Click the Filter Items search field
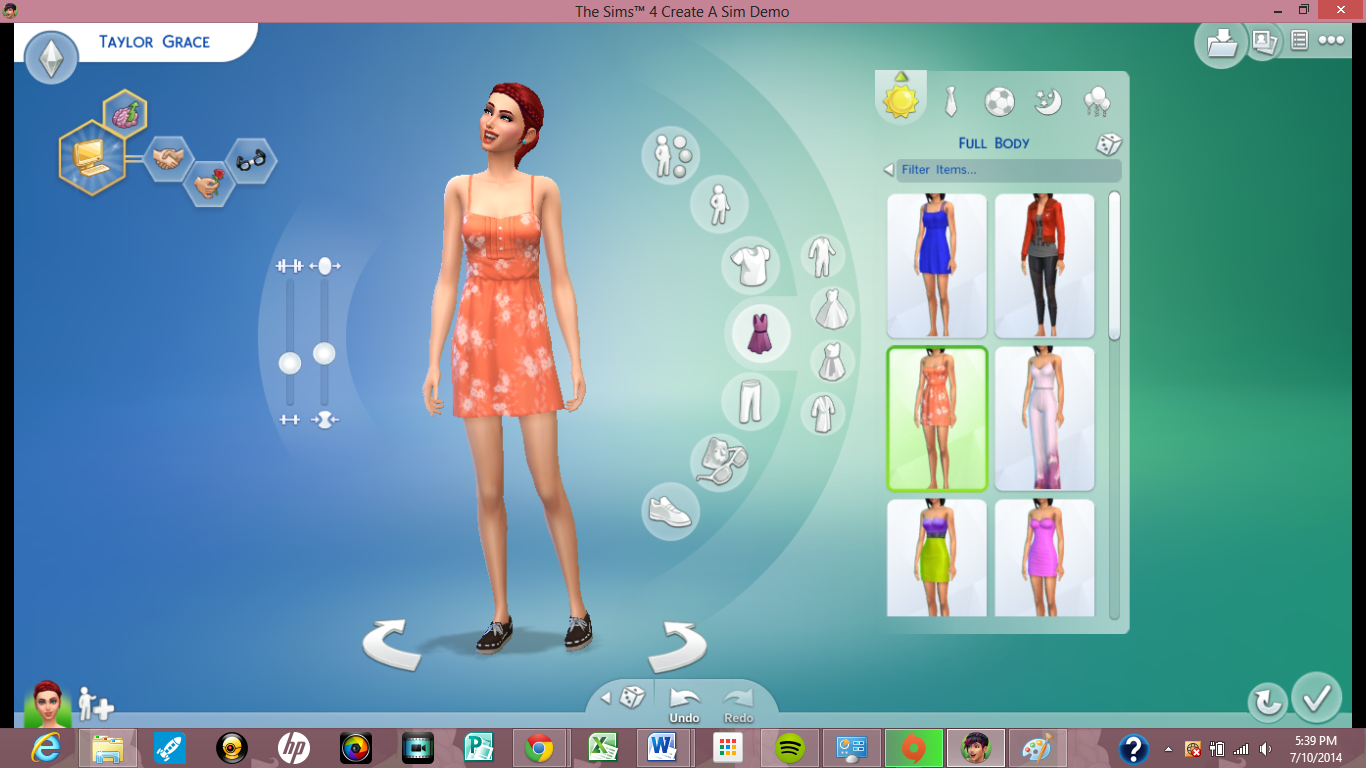Screen dimensions: 1366x768 [1009, 170]
